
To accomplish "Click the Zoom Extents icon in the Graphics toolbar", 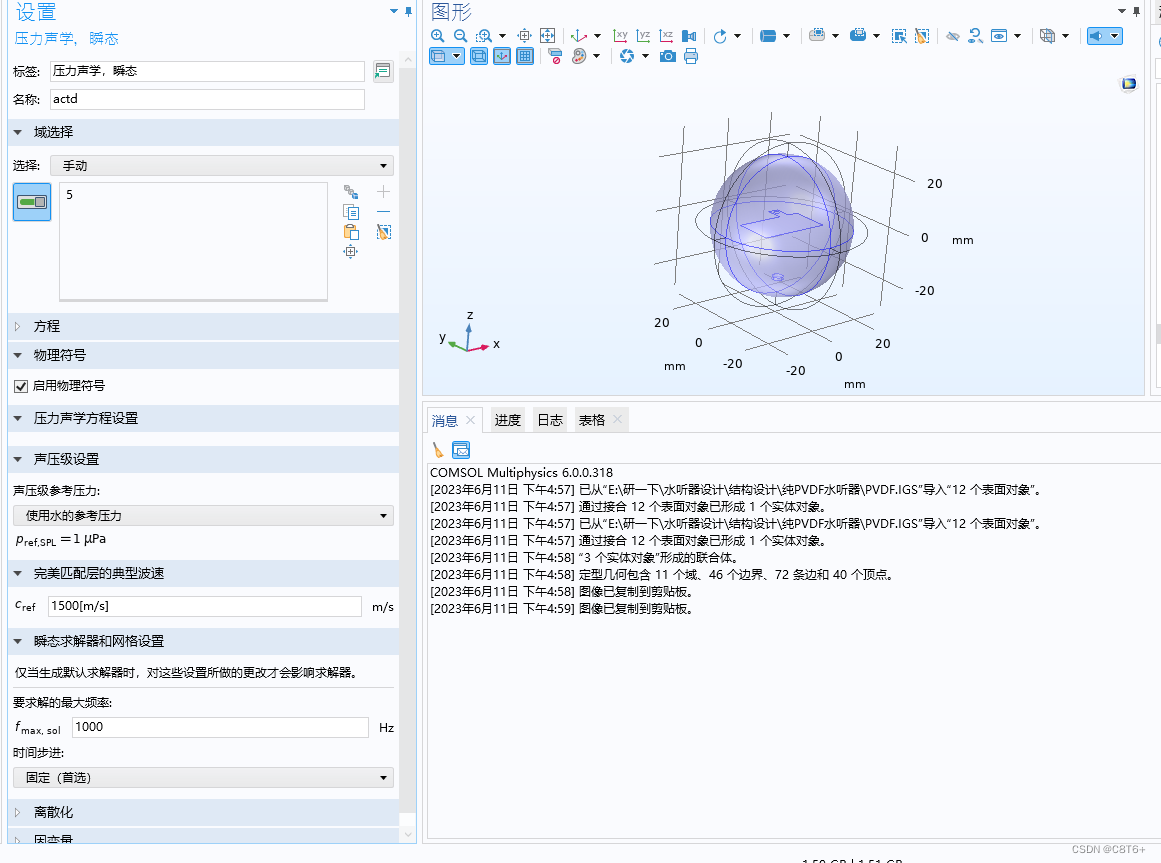I will coord(523,35).
